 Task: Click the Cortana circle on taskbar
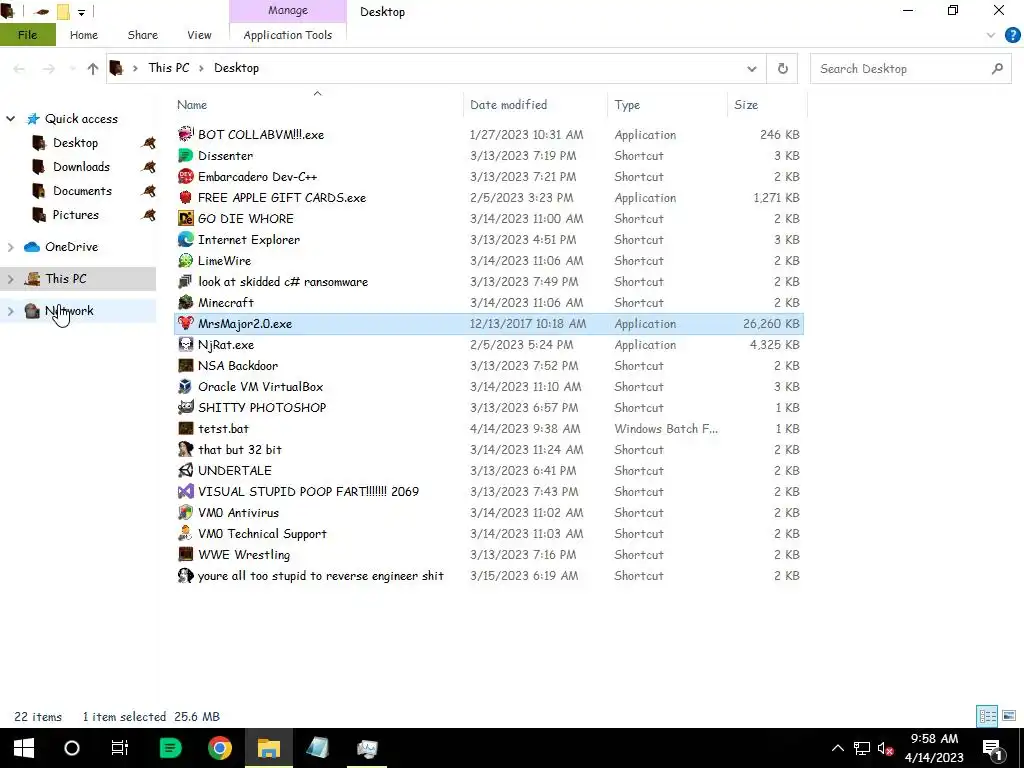point(72,748)
